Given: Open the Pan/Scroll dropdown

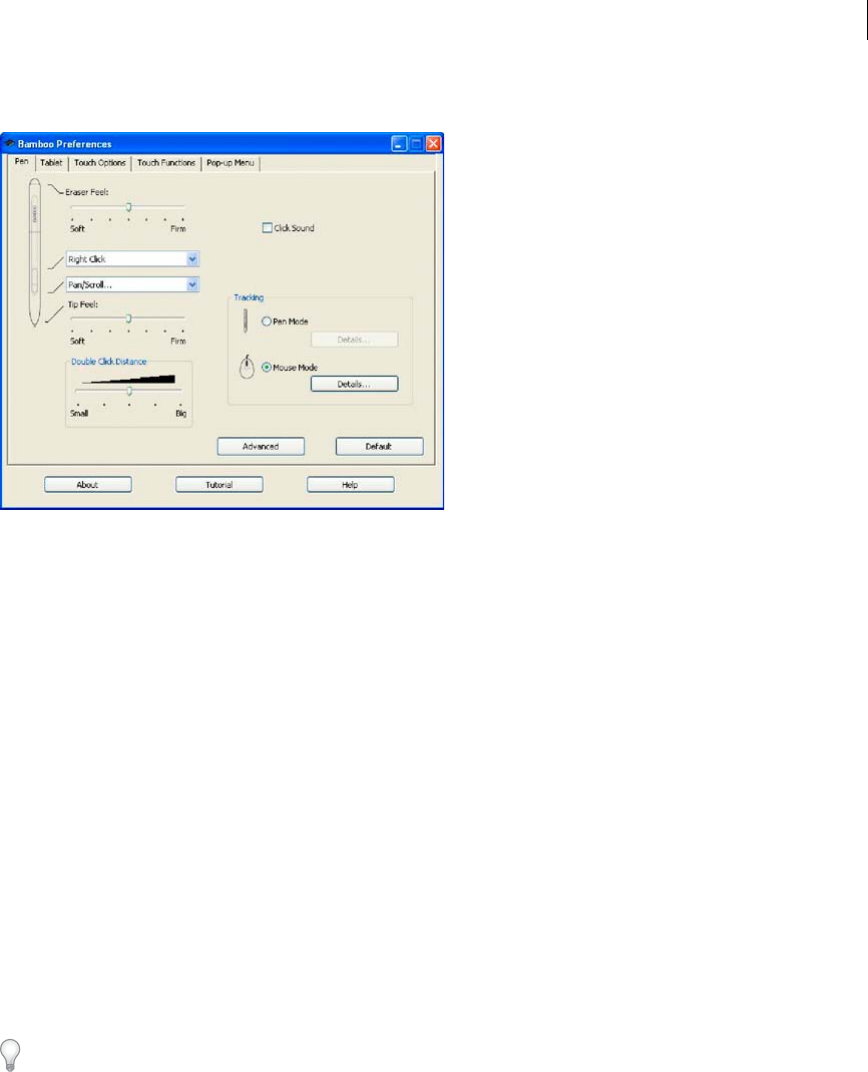Looking at the screenshot, I should (x=133, y=284).
